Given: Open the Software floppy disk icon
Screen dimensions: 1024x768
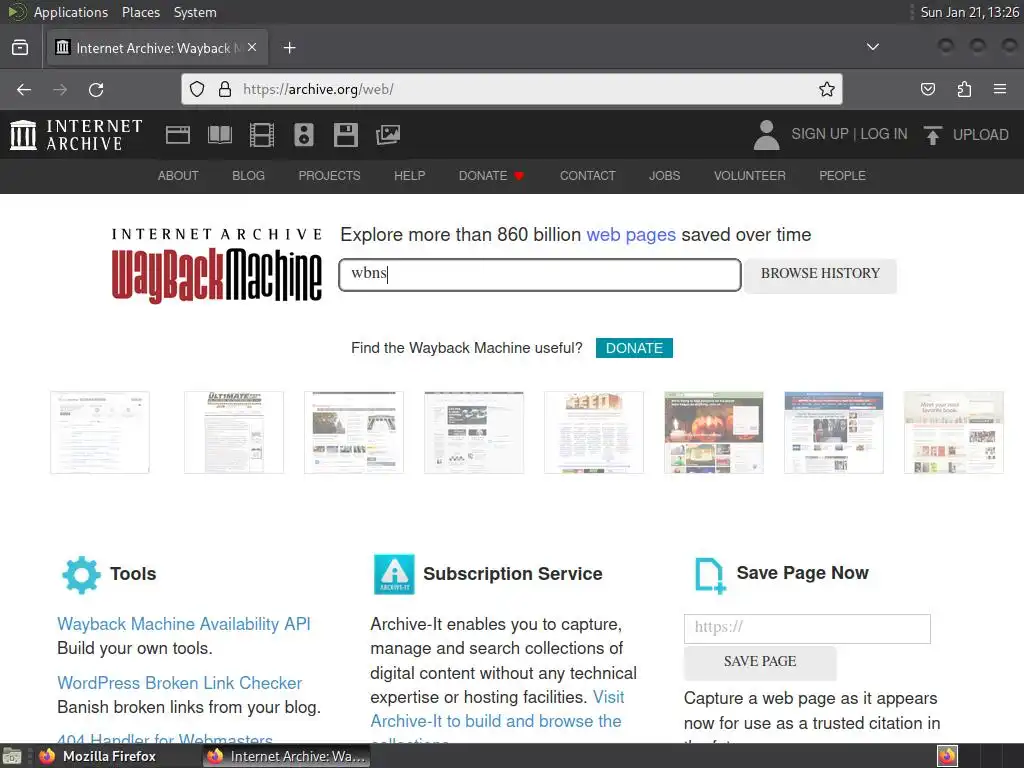Looking at the screenshot, I should pos(345,135).
